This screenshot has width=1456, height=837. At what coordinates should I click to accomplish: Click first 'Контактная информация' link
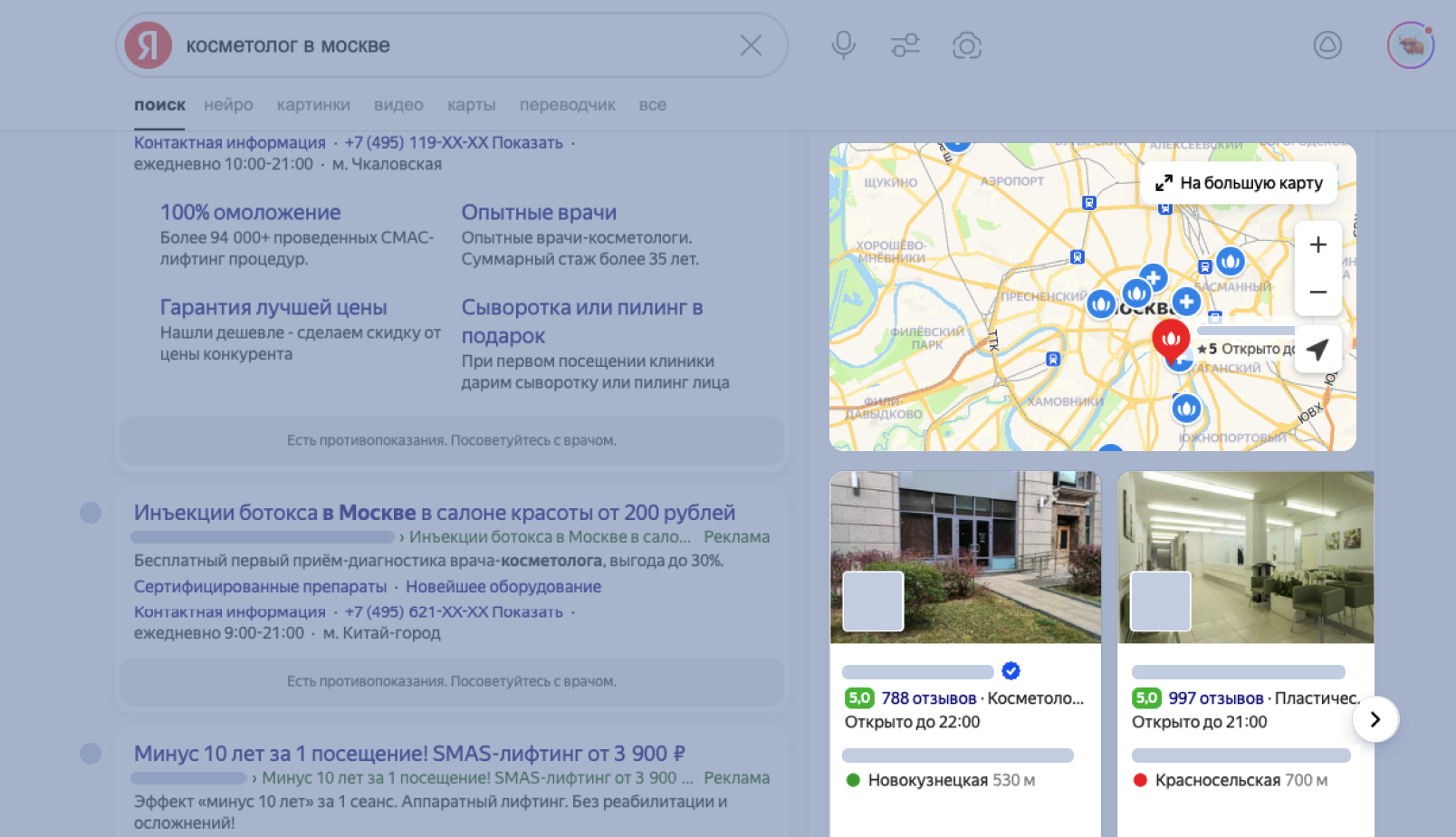pyautogui.click(x=230, y=142)
